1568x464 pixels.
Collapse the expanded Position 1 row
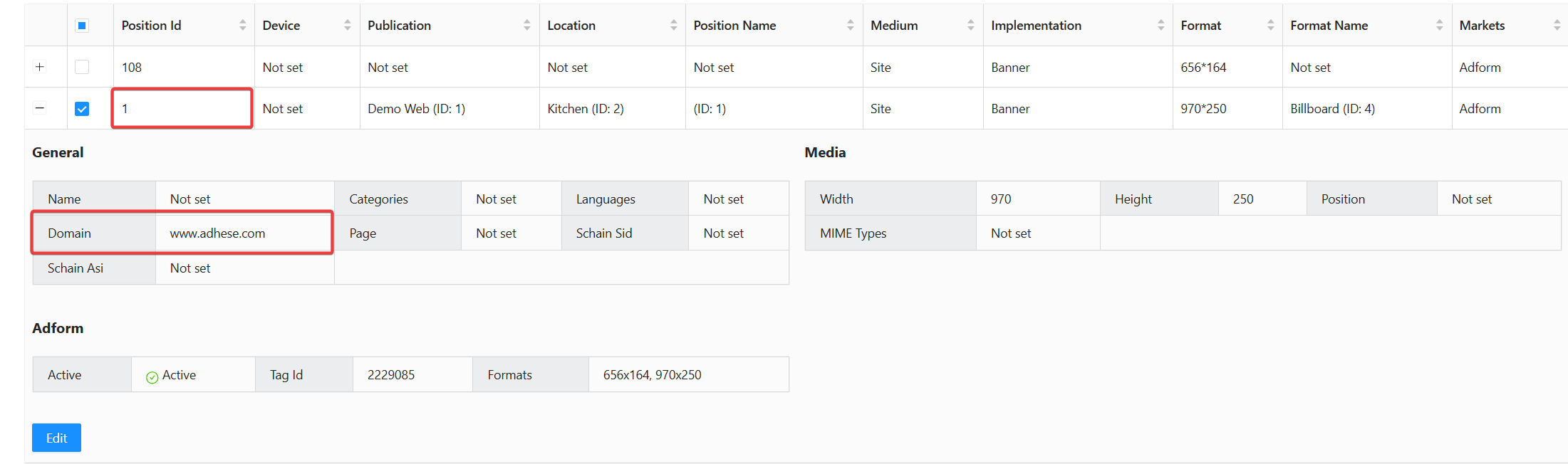click(40, 109)
